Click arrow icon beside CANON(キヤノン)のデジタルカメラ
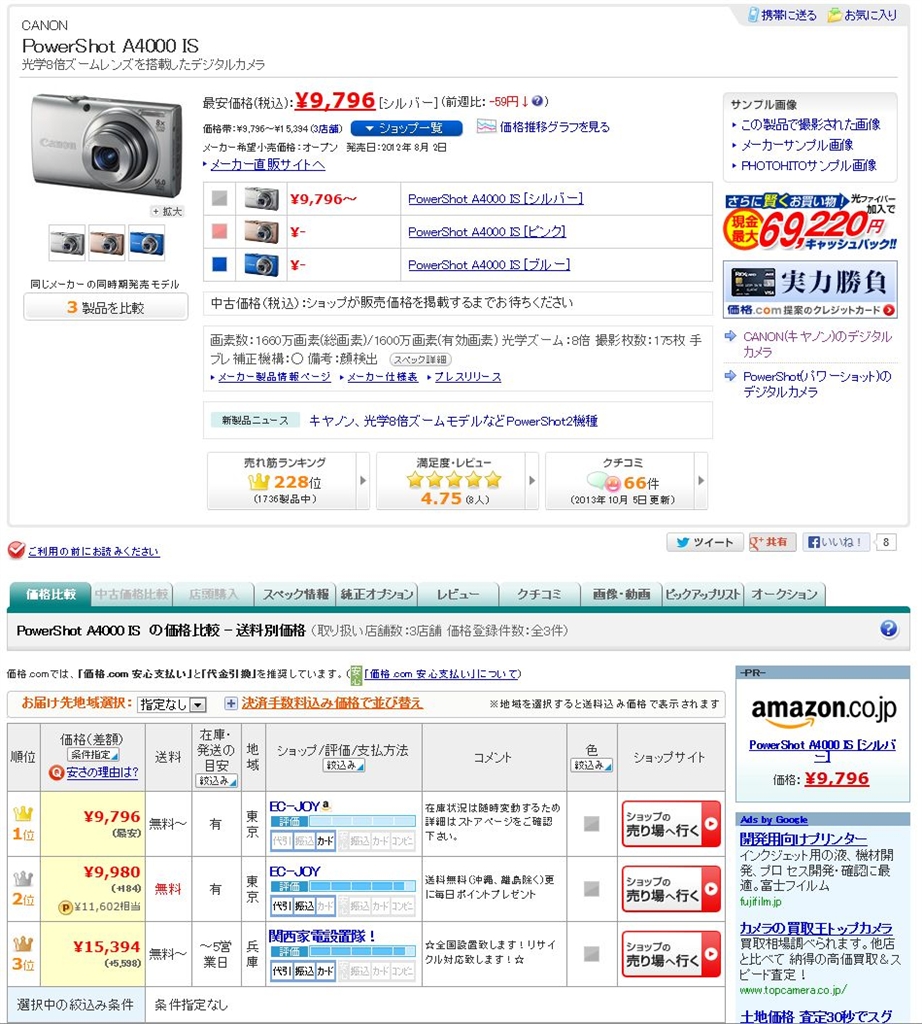The image size is (922, 1024). [x=731, y=336]
